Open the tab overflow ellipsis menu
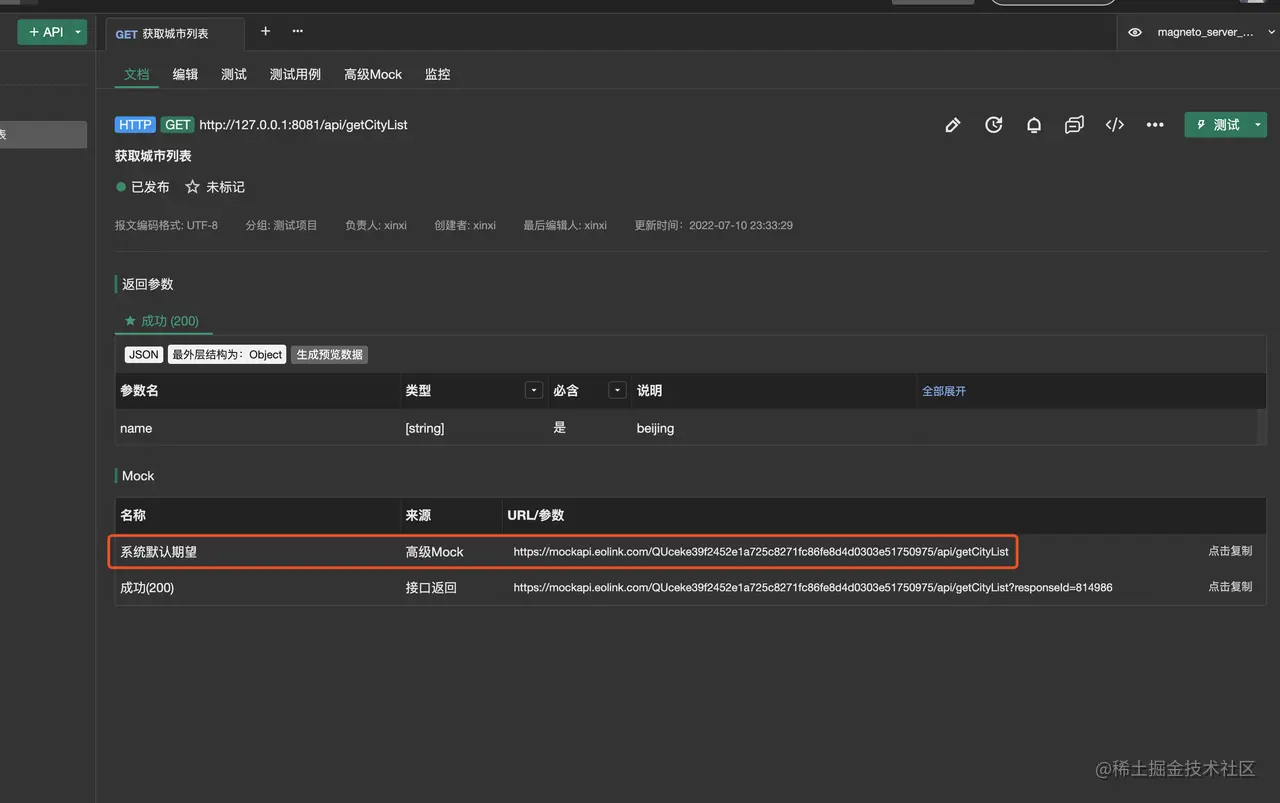Screen dimensions: 1280x803 click(298, 31)
